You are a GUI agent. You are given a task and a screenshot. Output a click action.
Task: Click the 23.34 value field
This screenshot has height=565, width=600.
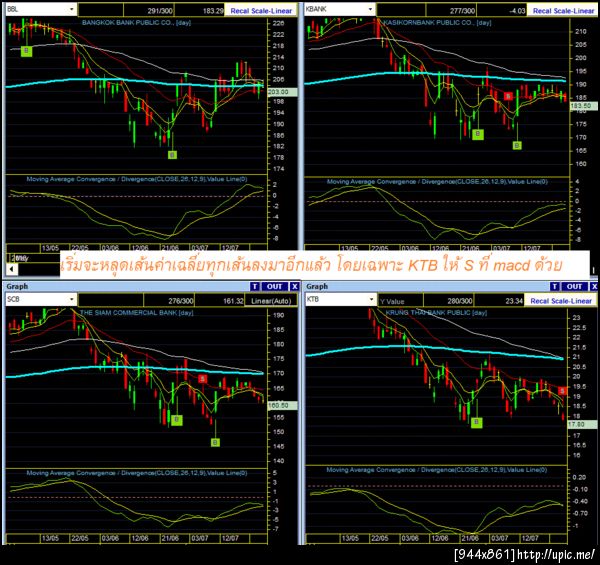pyautogui.click(x=500, y=301)
